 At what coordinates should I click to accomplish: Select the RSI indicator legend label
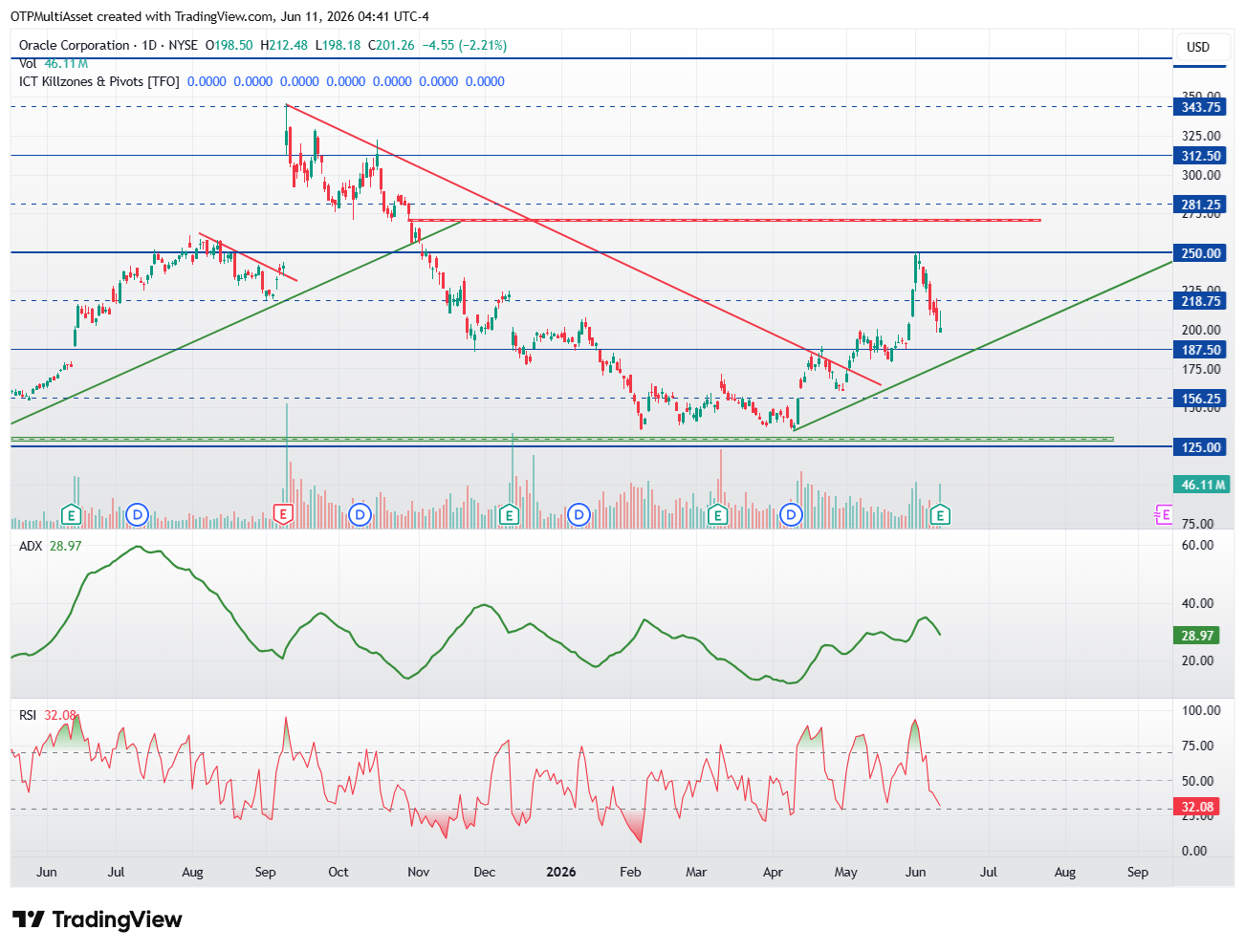click(x=28, y=715)
